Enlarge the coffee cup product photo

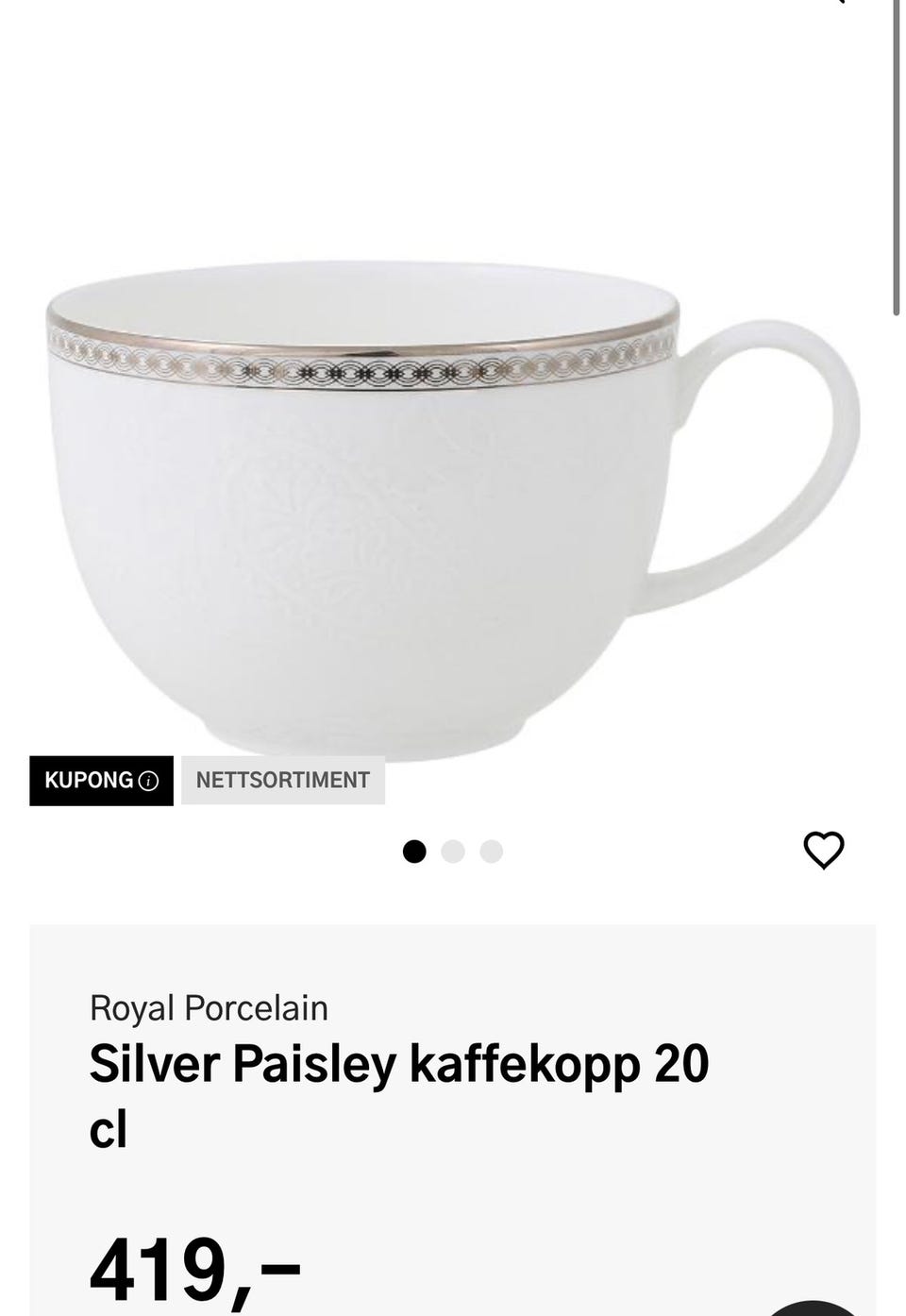[453, 510]
